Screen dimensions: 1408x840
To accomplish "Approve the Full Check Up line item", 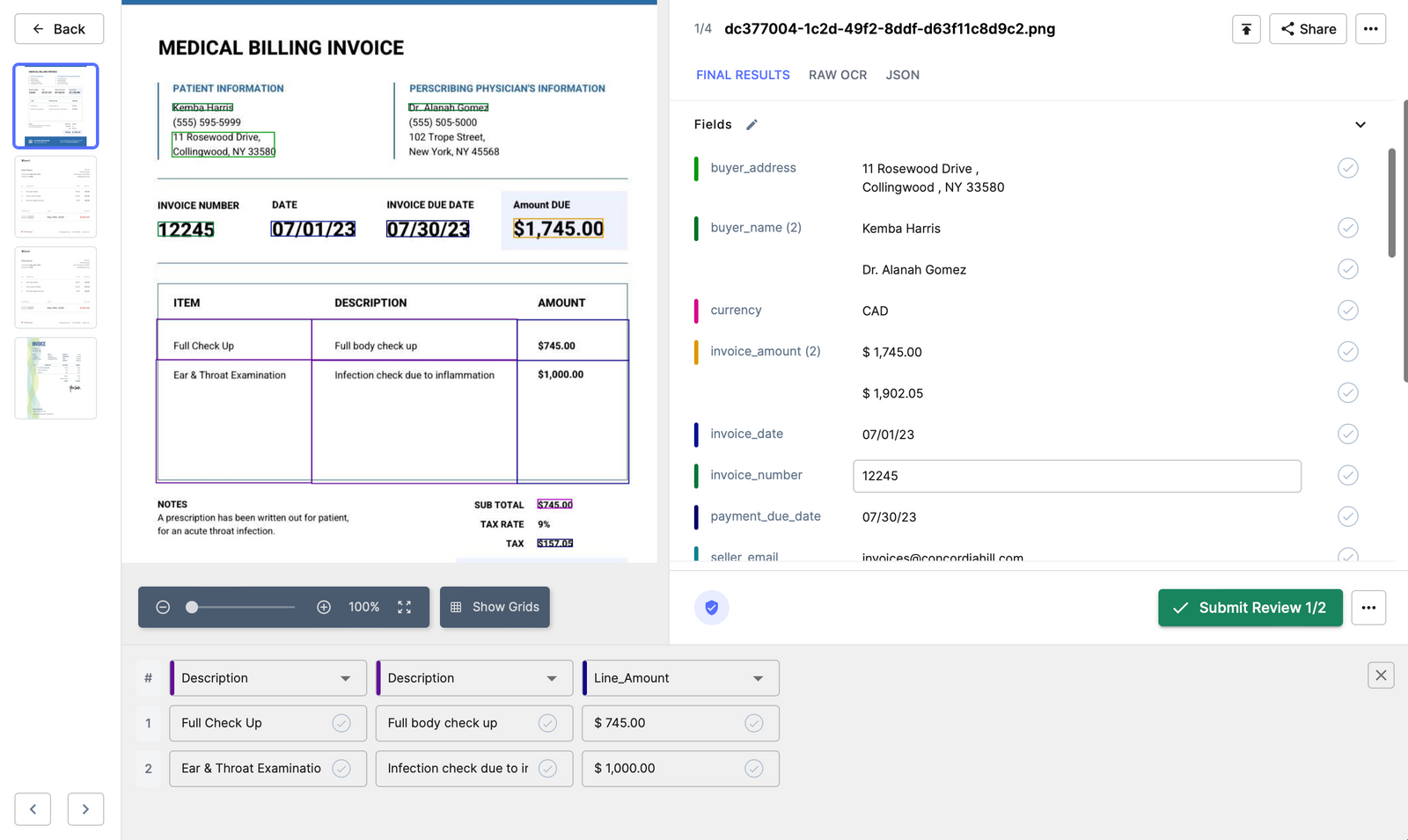I will tap(341, 723).
